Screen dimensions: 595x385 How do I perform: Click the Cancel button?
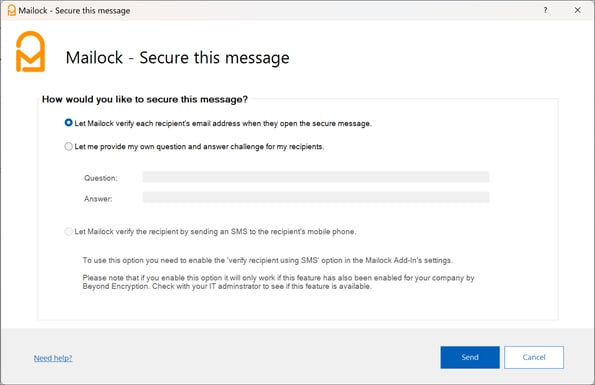coord(534,357)
